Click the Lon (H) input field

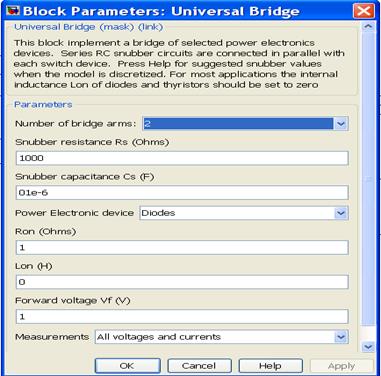[182, 282]
